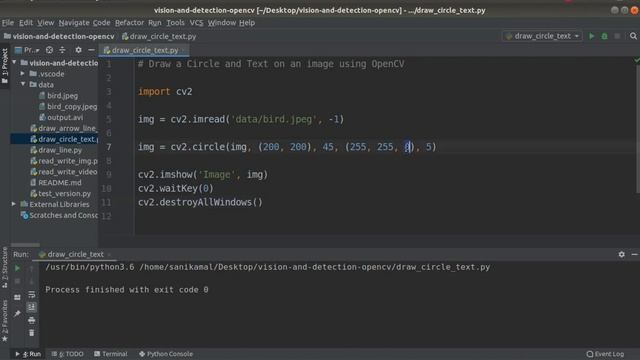The width and height of the screenshot is (640, 360).
Task: Click line 7 in the editor gutter
Action: [x=109, y=147]
